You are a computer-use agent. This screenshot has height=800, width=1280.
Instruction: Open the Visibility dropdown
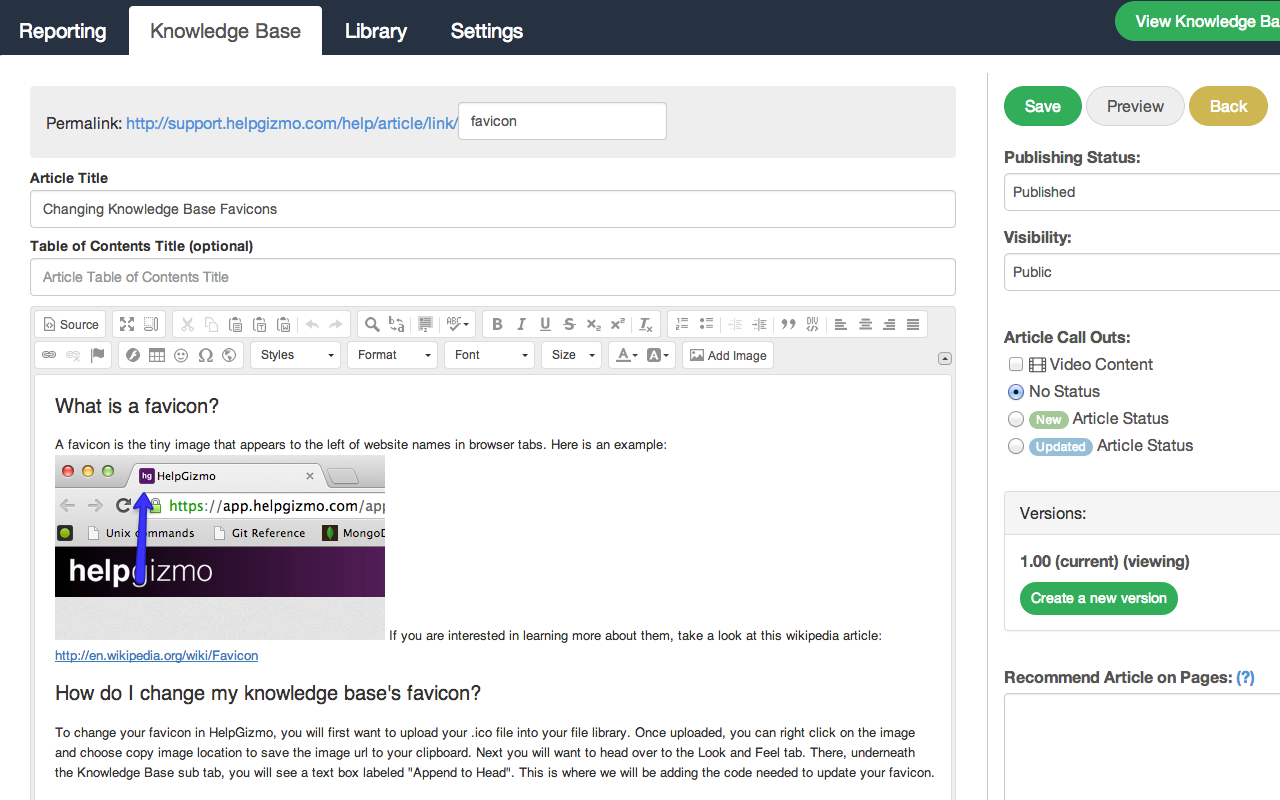(1142, 272)
